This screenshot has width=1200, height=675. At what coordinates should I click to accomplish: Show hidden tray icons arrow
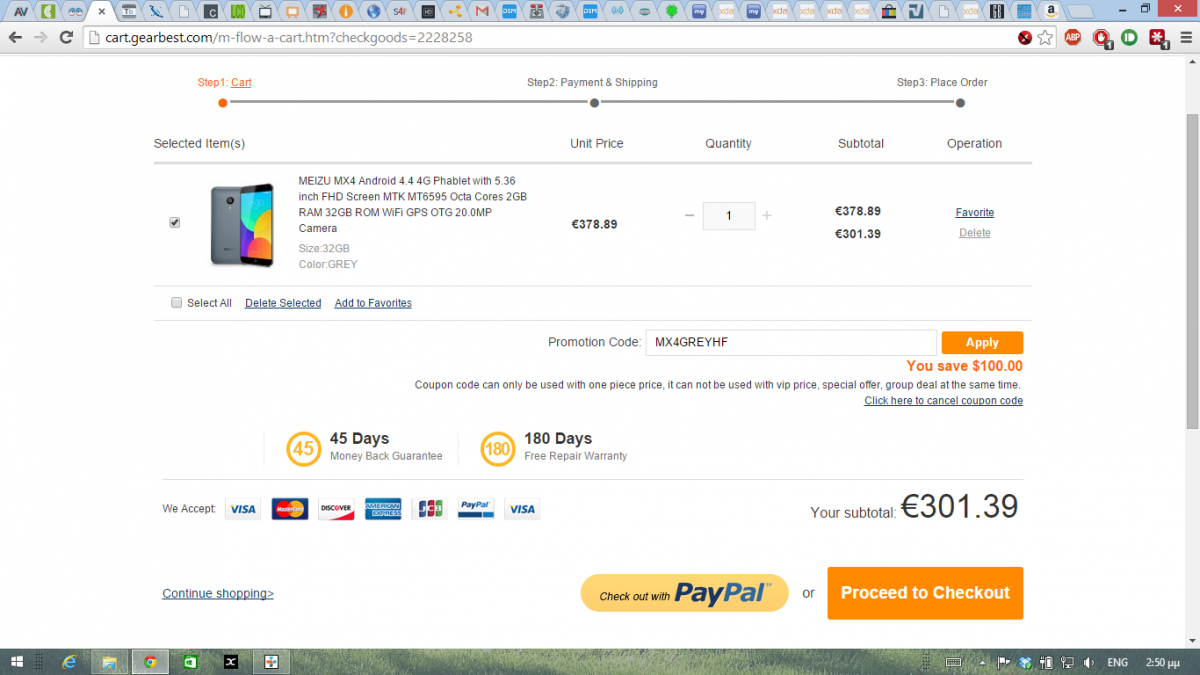pyautogui.click(x=984, y=662)
